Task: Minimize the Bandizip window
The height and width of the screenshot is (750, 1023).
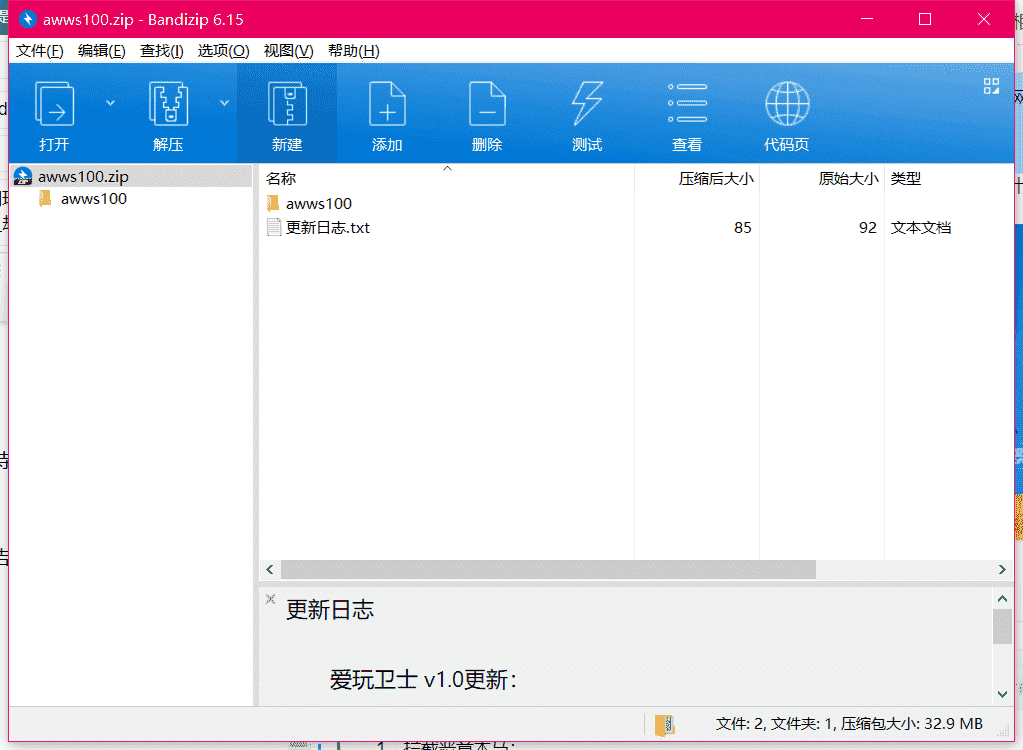Action: 867,20
